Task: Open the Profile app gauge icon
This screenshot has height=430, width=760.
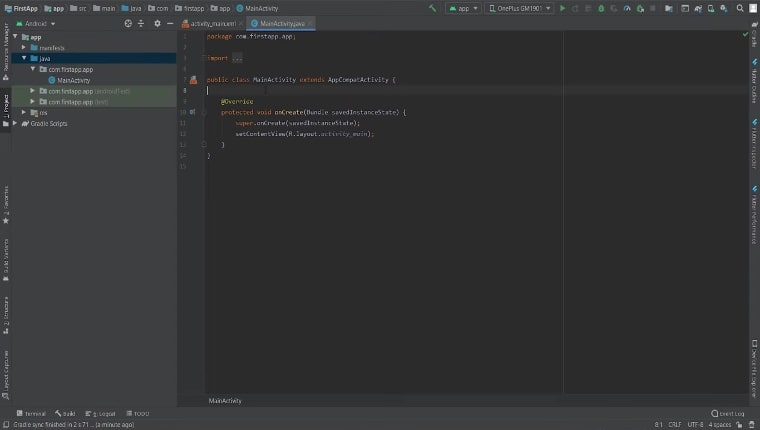Action: [627, 8]
